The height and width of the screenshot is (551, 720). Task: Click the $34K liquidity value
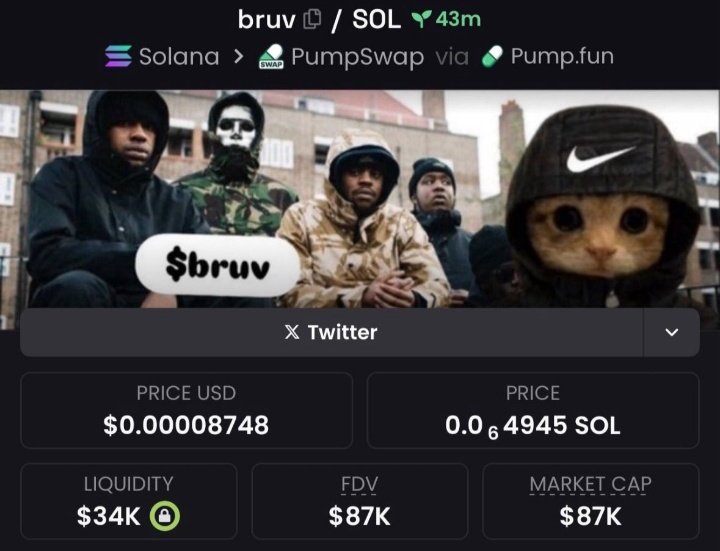108,516
